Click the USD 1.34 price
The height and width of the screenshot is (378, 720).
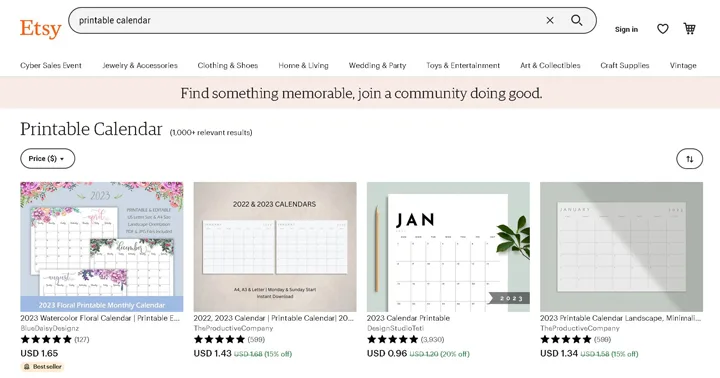point(559,353)
